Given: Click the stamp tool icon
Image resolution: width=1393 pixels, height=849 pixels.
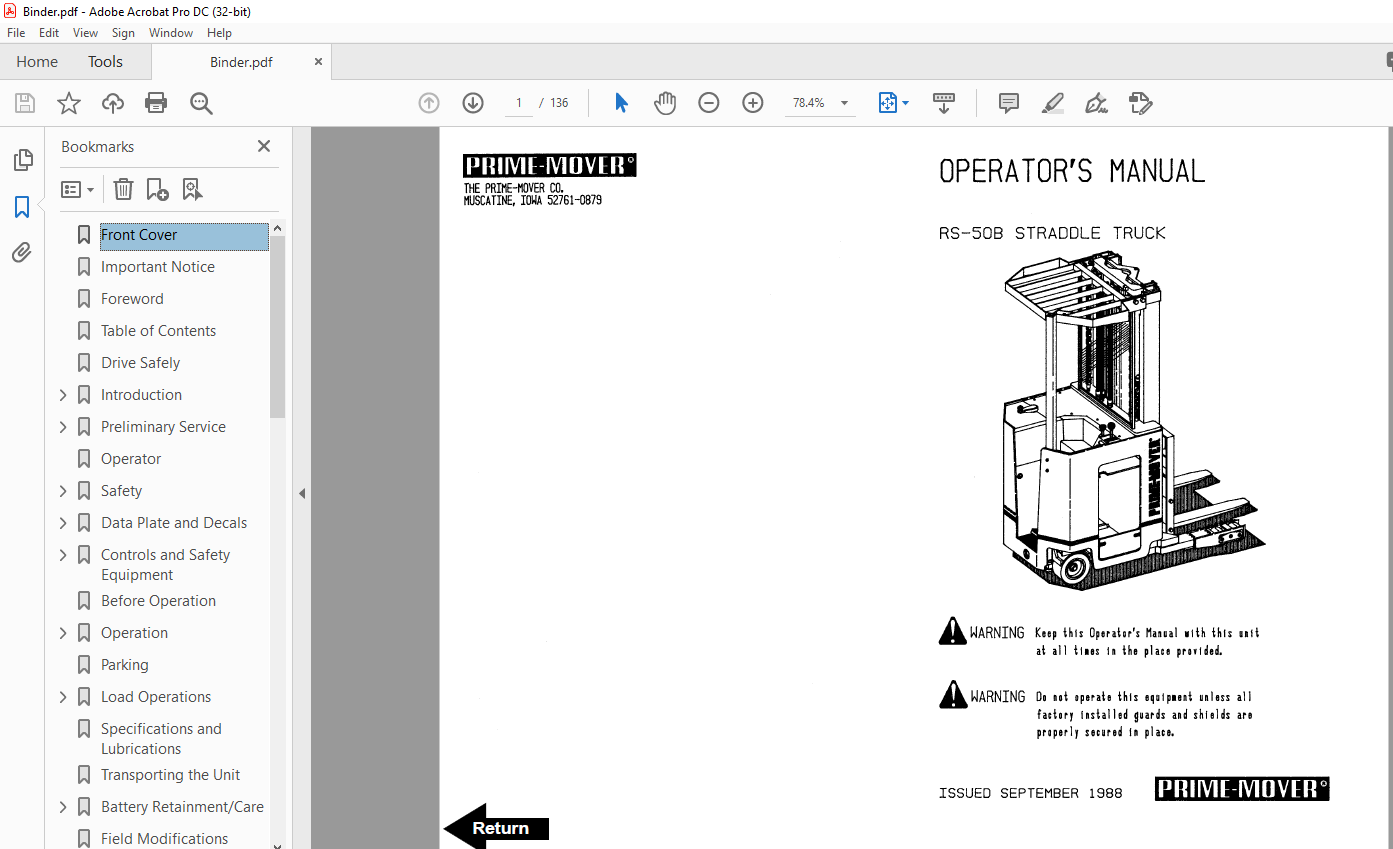Looking at the screenshot, I should [1140, 103].
